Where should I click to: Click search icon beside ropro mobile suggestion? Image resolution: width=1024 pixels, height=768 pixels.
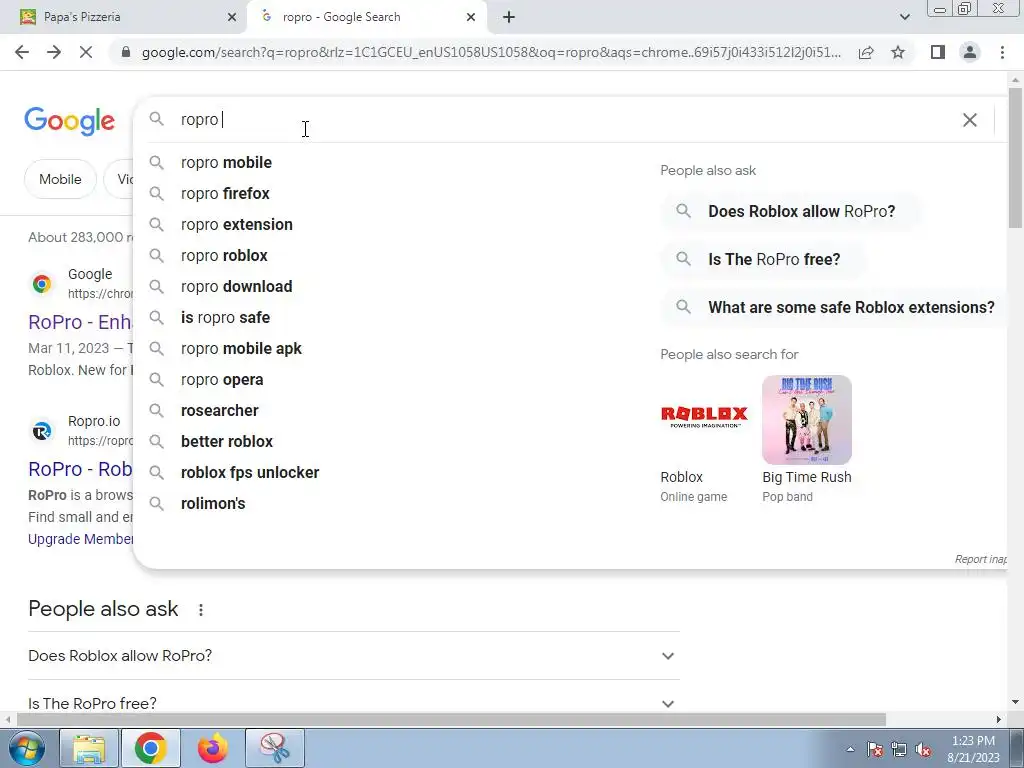[x=157, y=162]
